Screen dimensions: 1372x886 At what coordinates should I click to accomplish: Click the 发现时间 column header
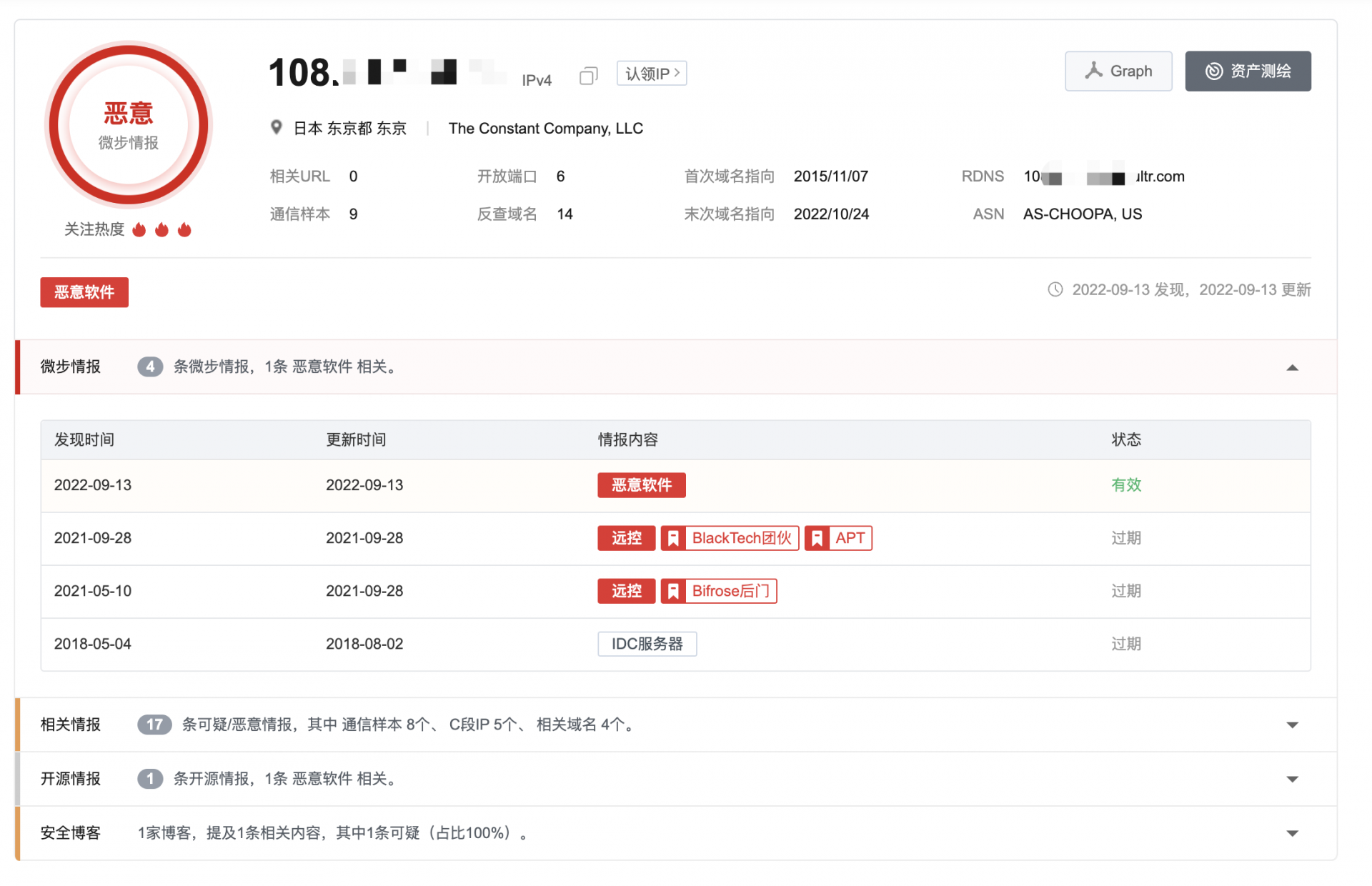click(x=84, y=439)
